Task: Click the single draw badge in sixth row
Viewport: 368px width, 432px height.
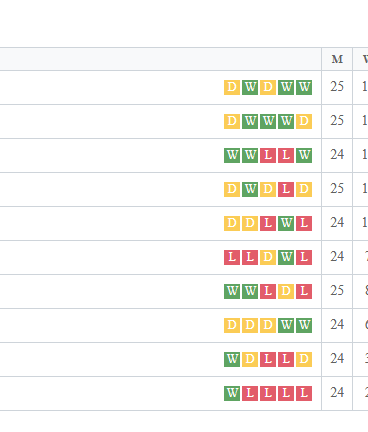Action: pos(268,257)
